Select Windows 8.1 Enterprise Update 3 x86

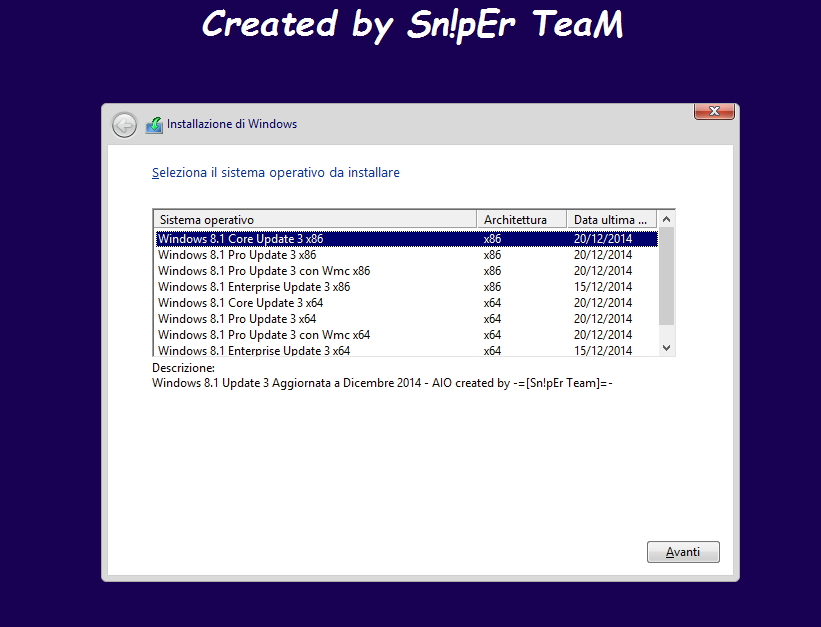[407, 287]
